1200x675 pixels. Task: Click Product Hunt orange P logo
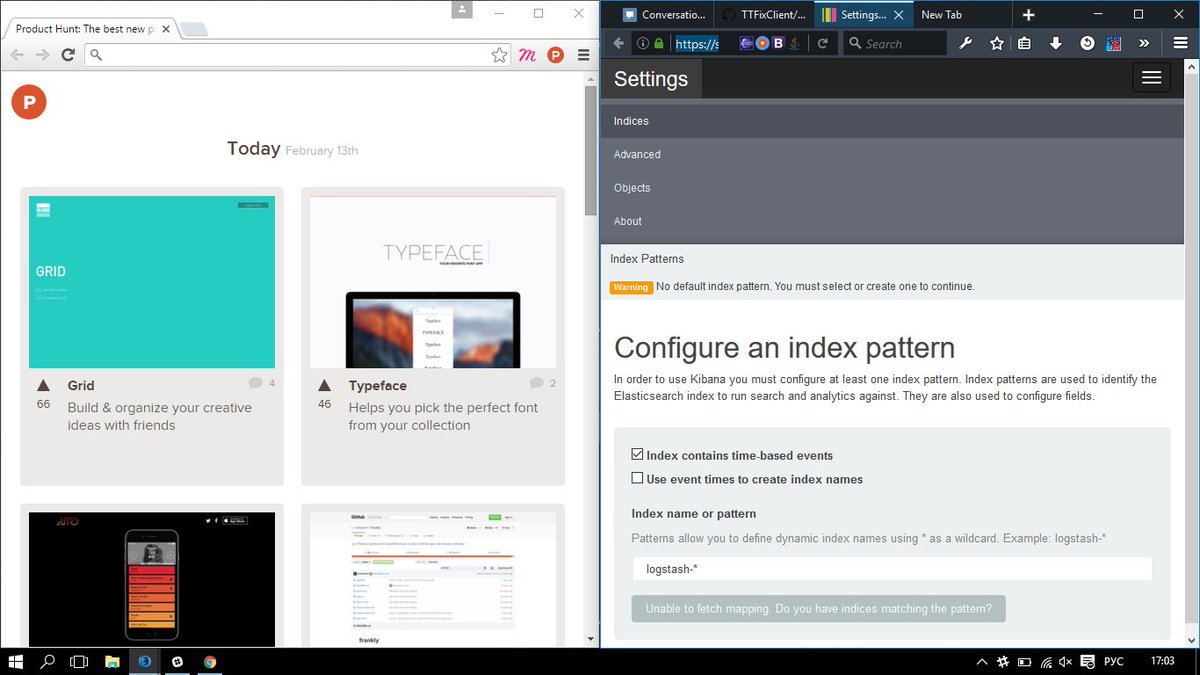pos(29,101)
